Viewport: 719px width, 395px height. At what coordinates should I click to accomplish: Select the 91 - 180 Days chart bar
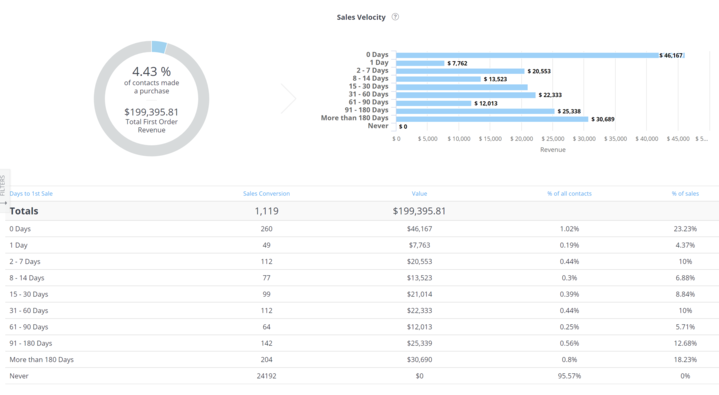[x=476, y=111]
